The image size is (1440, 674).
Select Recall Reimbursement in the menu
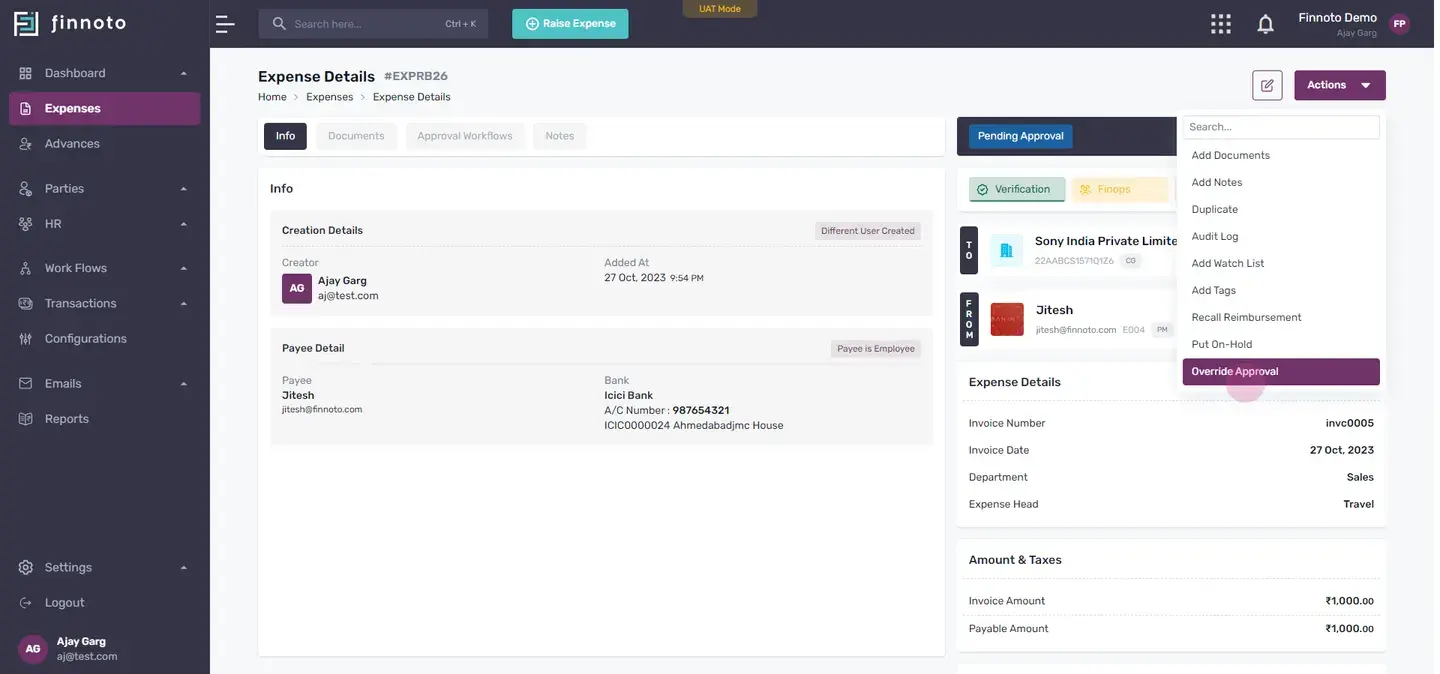click(x=1281, y=318)
